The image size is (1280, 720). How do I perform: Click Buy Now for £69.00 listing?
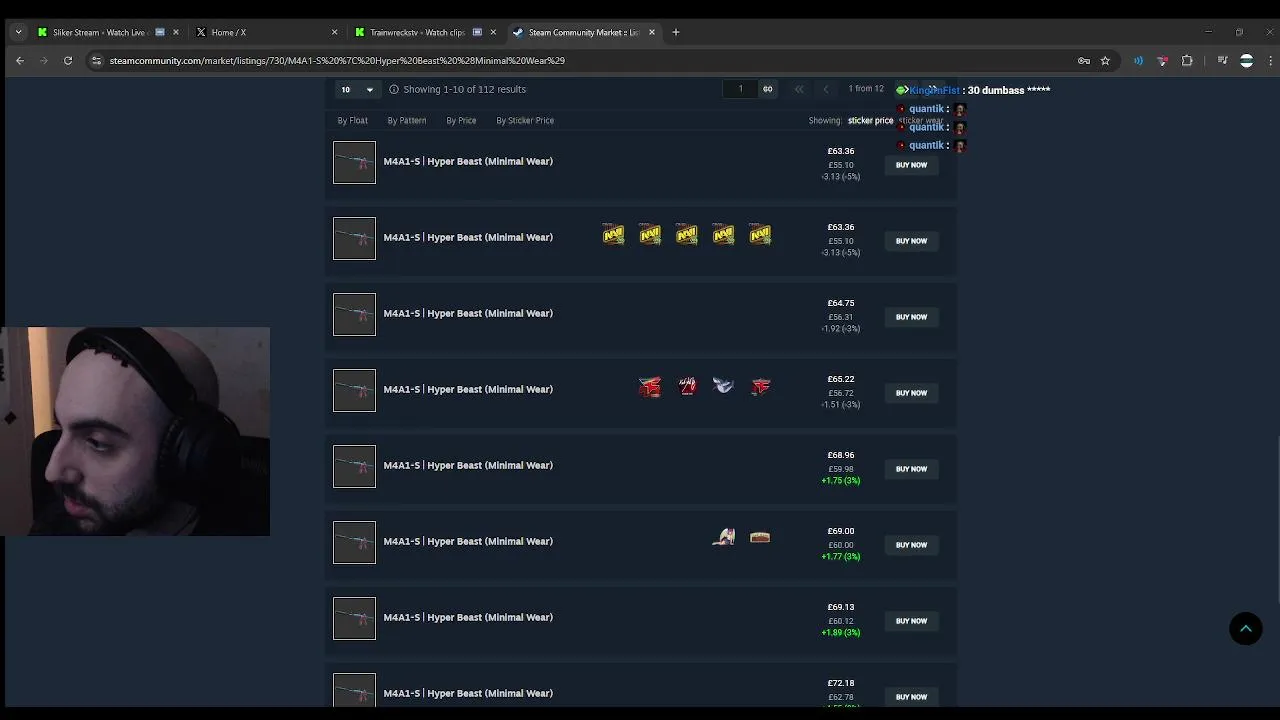pyautogui.click(x=911, y=545)
